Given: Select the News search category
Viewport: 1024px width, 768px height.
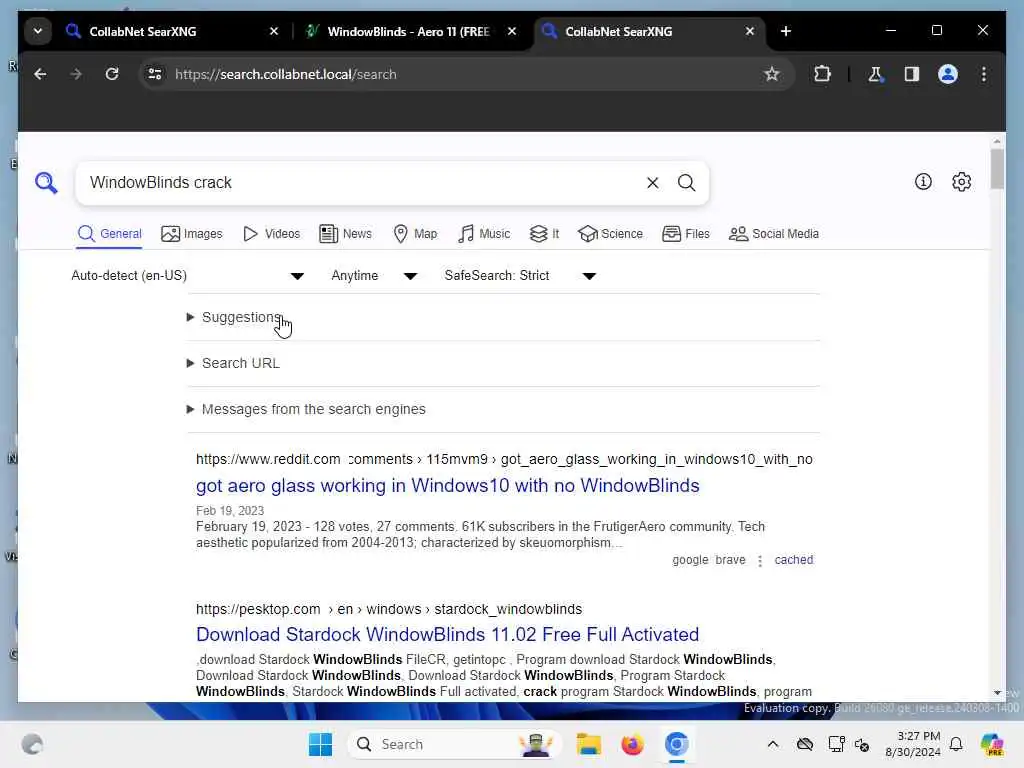Looking at the screenshot, I should 345,234.
